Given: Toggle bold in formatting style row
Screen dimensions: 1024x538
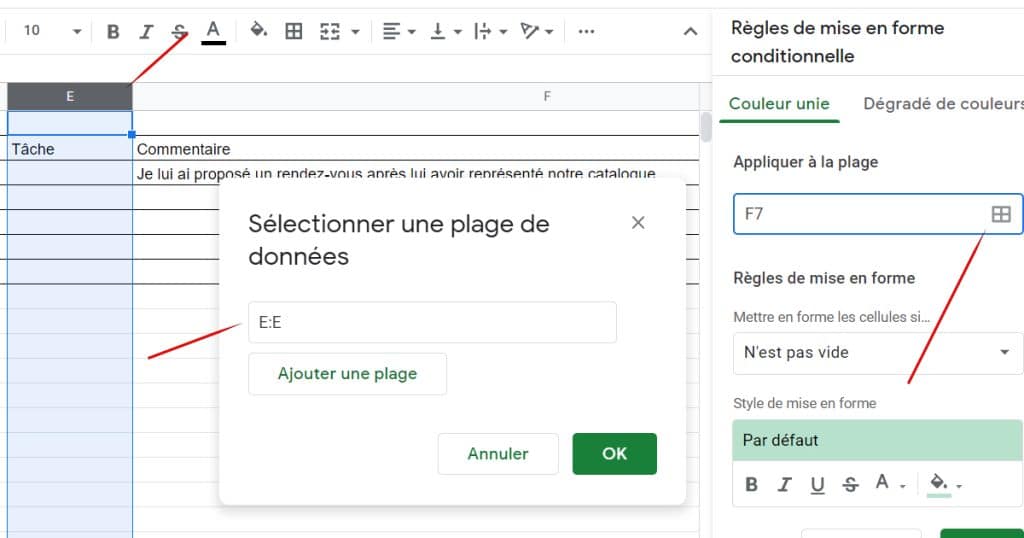Looking at the screenshot, I should [752, 484].
